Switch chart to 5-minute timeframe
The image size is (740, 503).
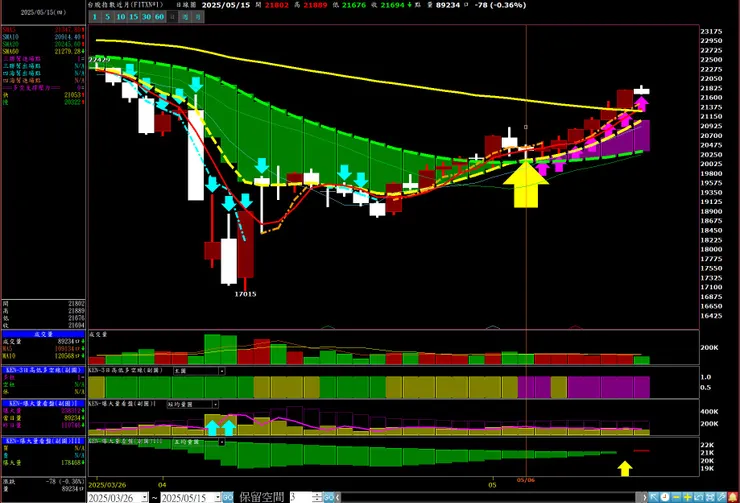[x=108, y=17]
